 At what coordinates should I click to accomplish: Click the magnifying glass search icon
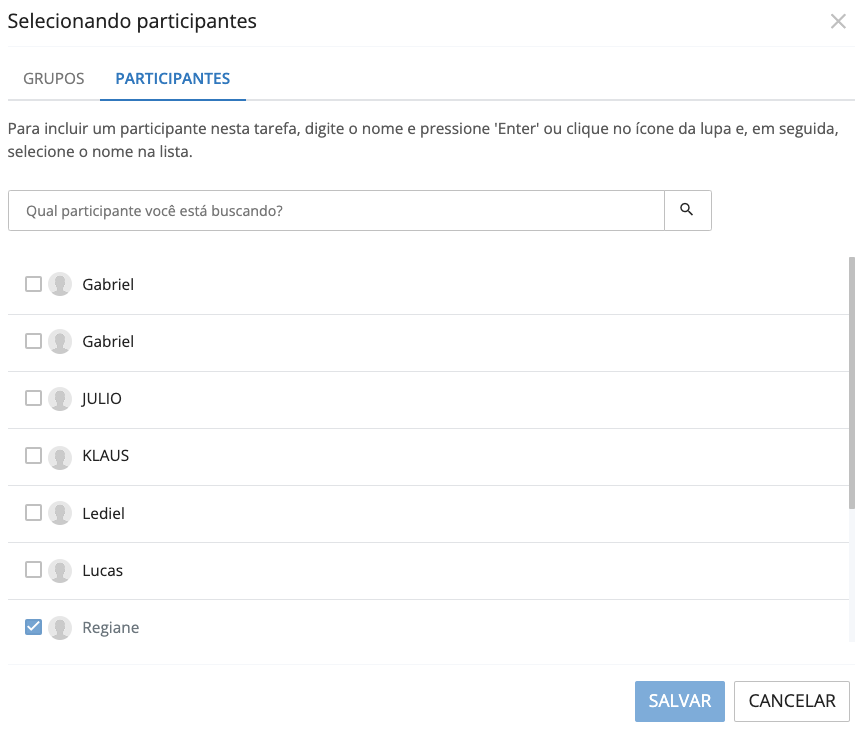pos(687,210)
